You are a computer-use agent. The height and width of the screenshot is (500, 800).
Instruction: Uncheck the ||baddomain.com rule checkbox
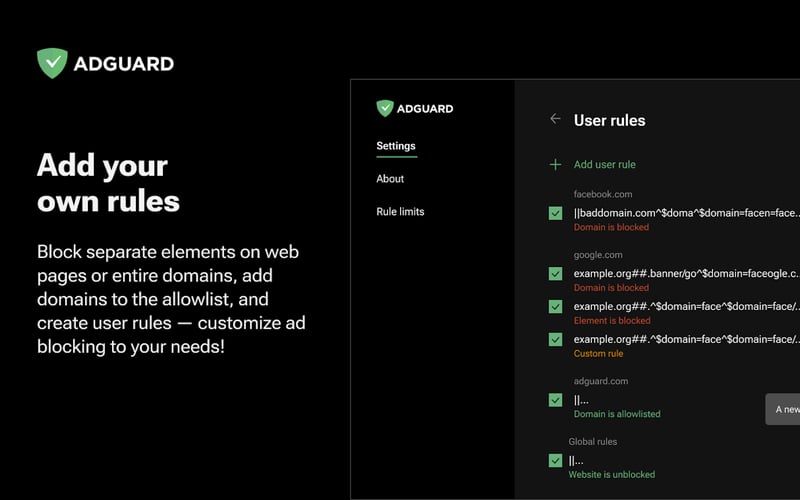click(x=555, y=213)
